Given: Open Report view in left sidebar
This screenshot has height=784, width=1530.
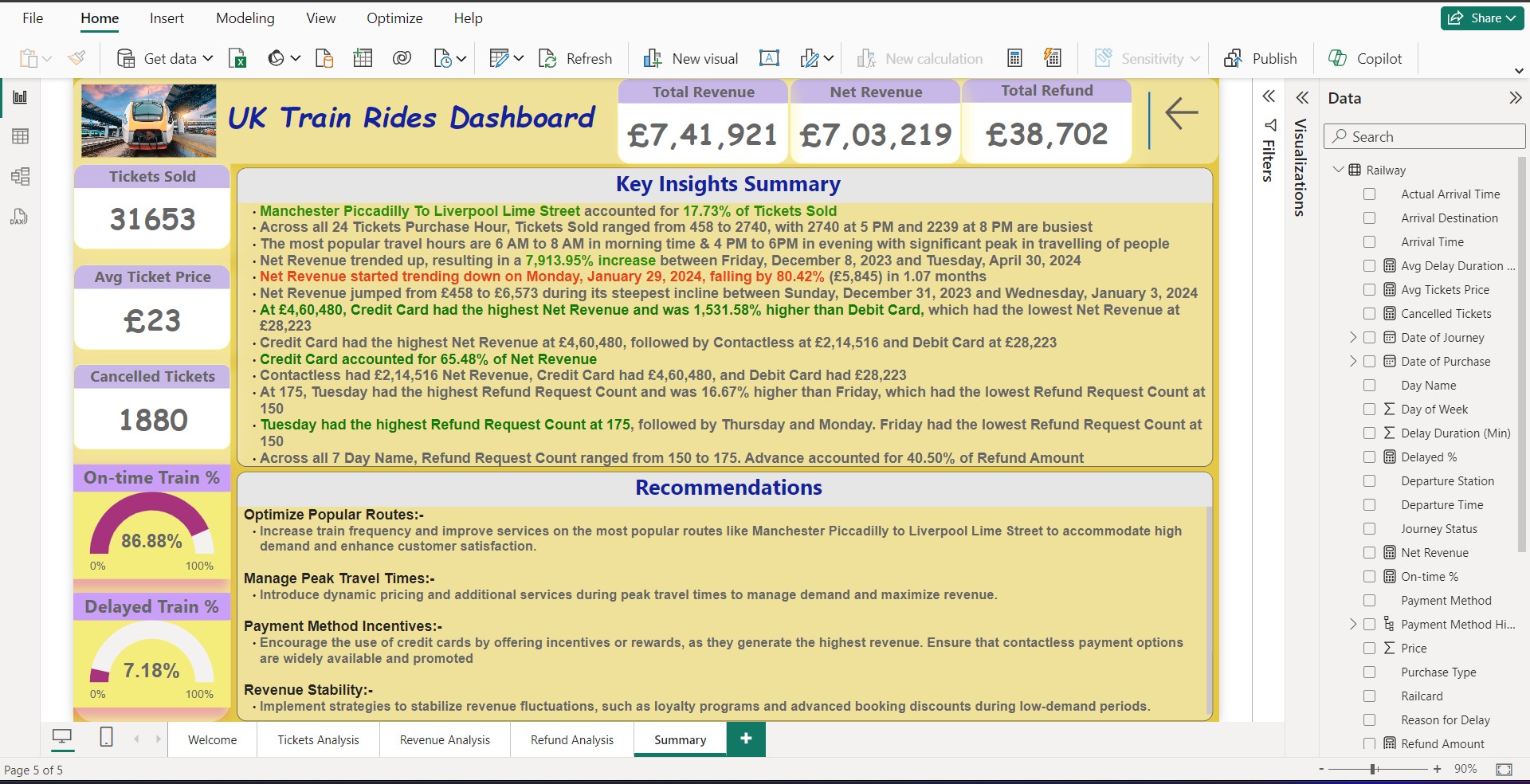Looking at the screenshot, I should [21, 97].
